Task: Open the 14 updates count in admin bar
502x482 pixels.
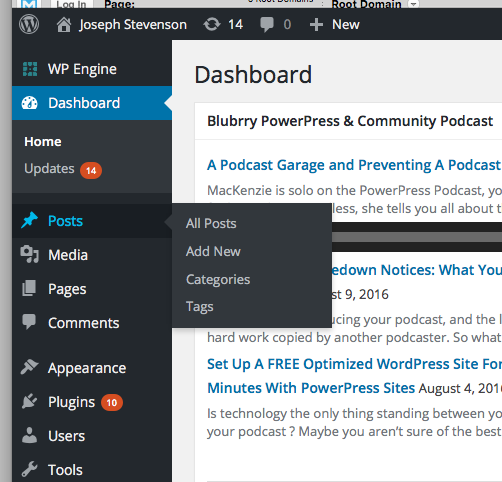Action: [x=235, y=25]
